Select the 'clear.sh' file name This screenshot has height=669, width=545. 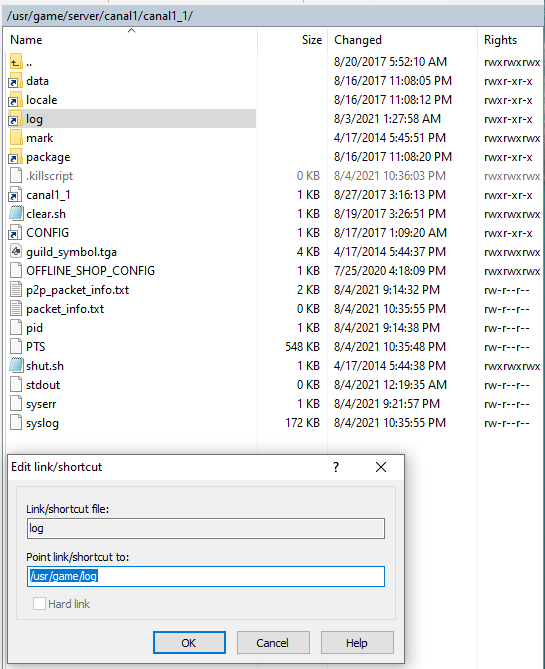pos(46,214)
